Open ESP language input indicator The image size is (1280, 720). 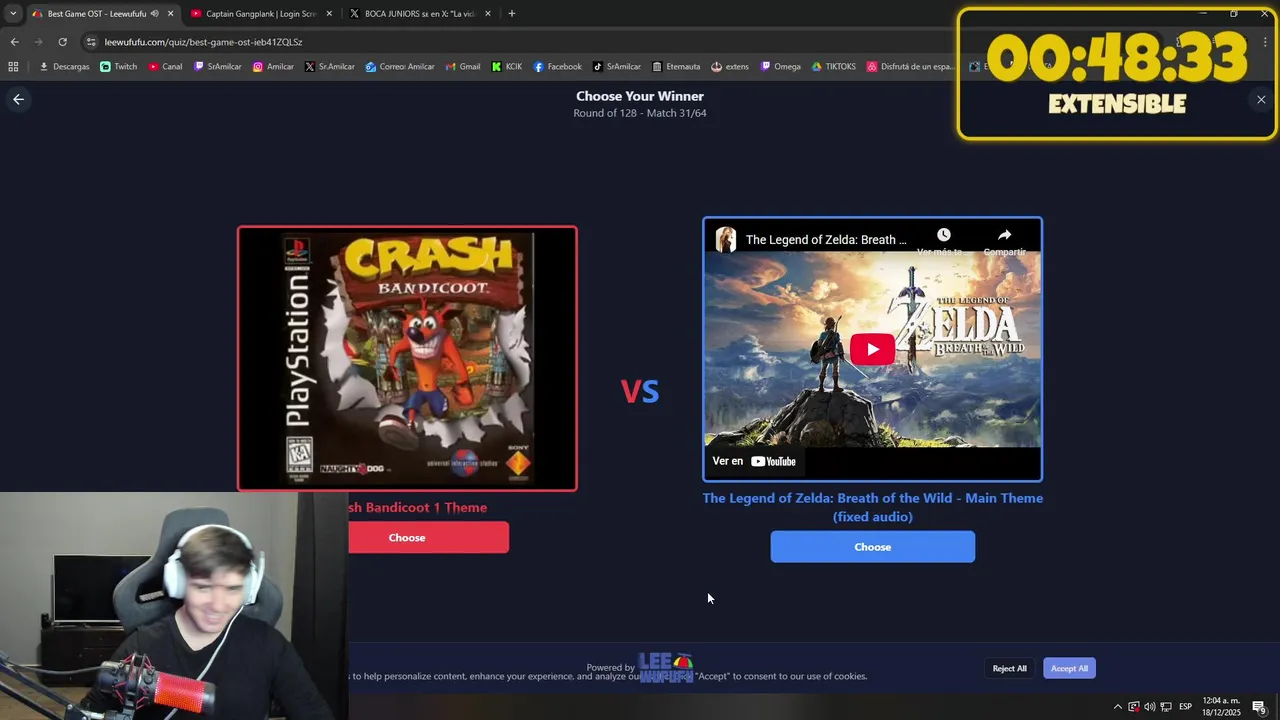(x=1185, y=707)
